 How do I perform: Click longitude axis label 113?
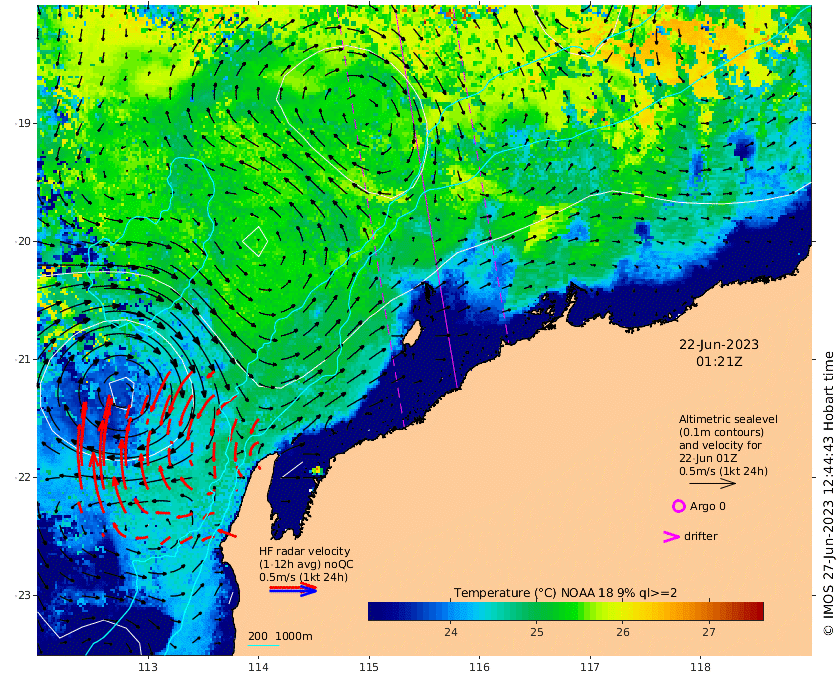pyautogui.click(x=148, y=667)
